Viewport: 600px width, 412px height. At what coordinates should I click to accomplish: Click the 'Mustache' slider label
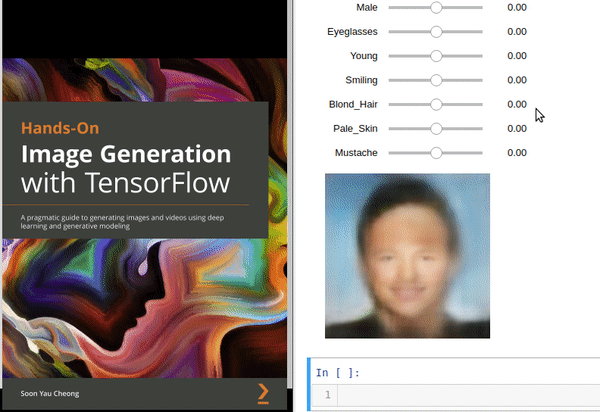(356, 153)
